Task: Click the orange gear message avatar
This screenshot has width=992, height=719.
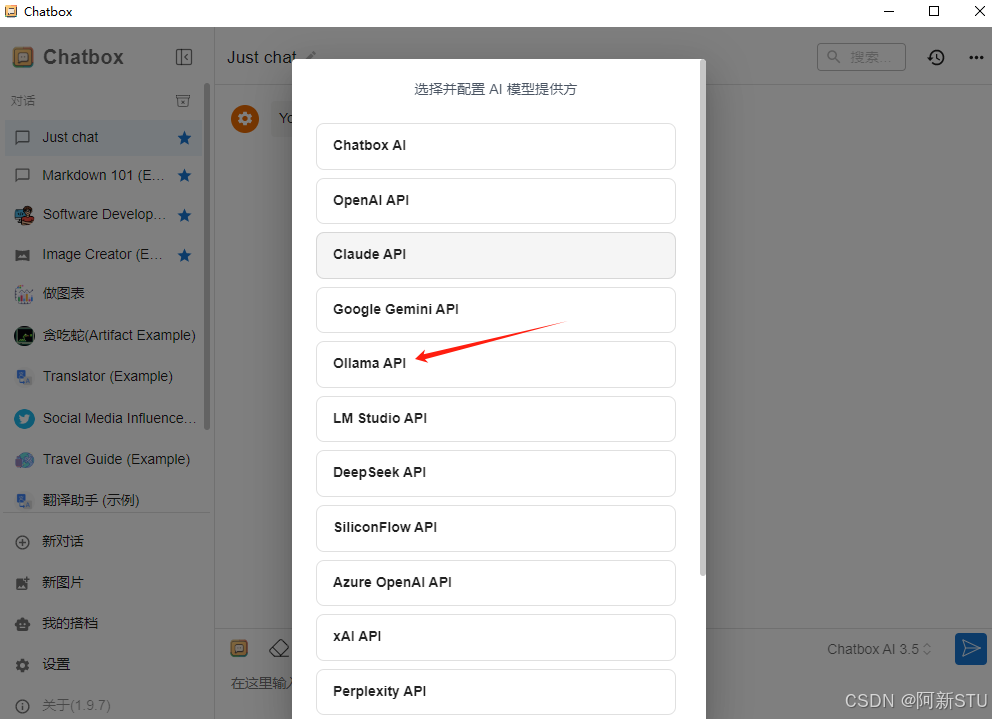Action: click(x=245, y=118)
